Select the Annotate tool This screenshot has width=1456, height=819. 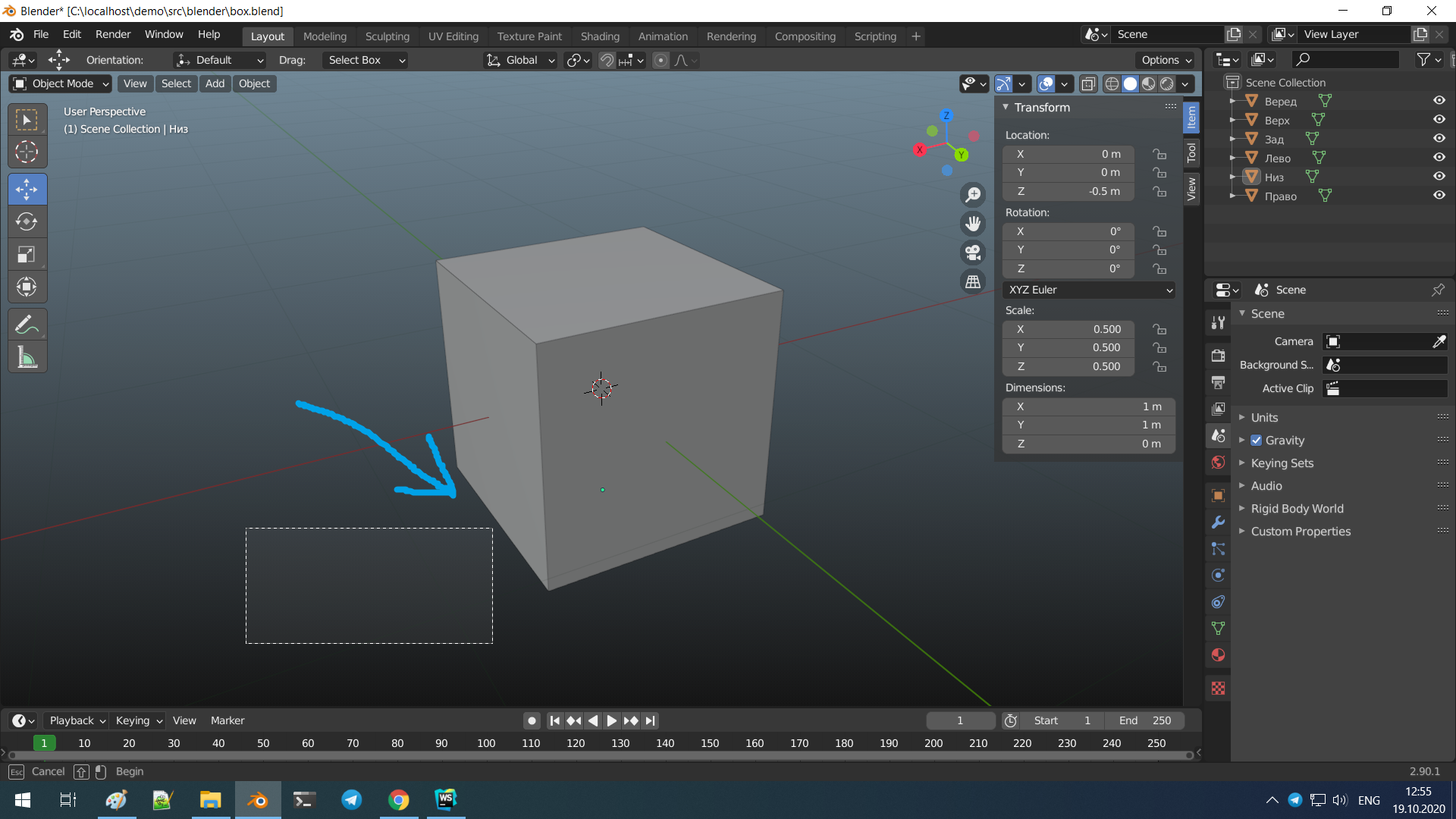[x=27, y=324]
